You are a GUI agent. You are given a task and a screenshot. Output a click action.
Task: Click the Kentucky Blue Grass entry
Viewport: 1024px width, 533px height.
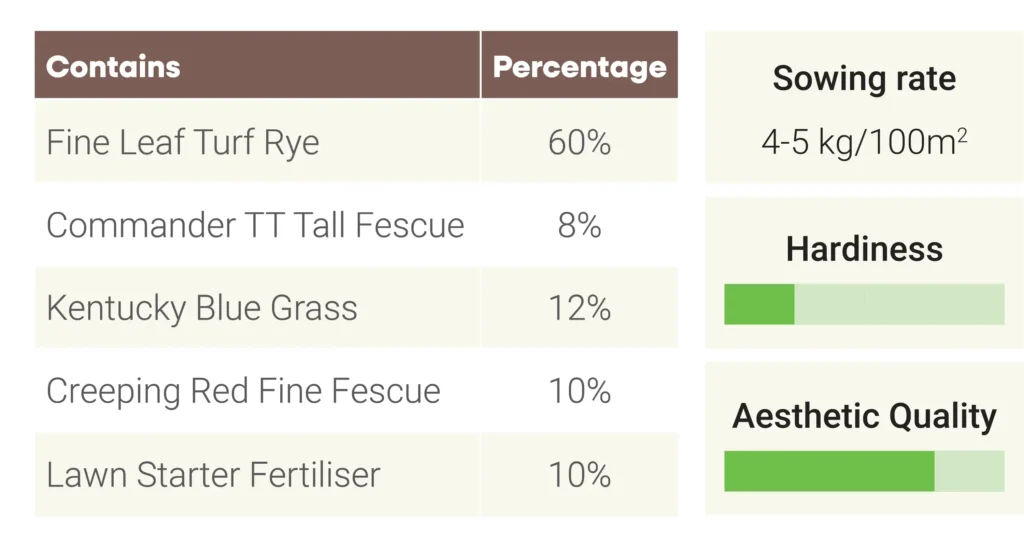201,308
